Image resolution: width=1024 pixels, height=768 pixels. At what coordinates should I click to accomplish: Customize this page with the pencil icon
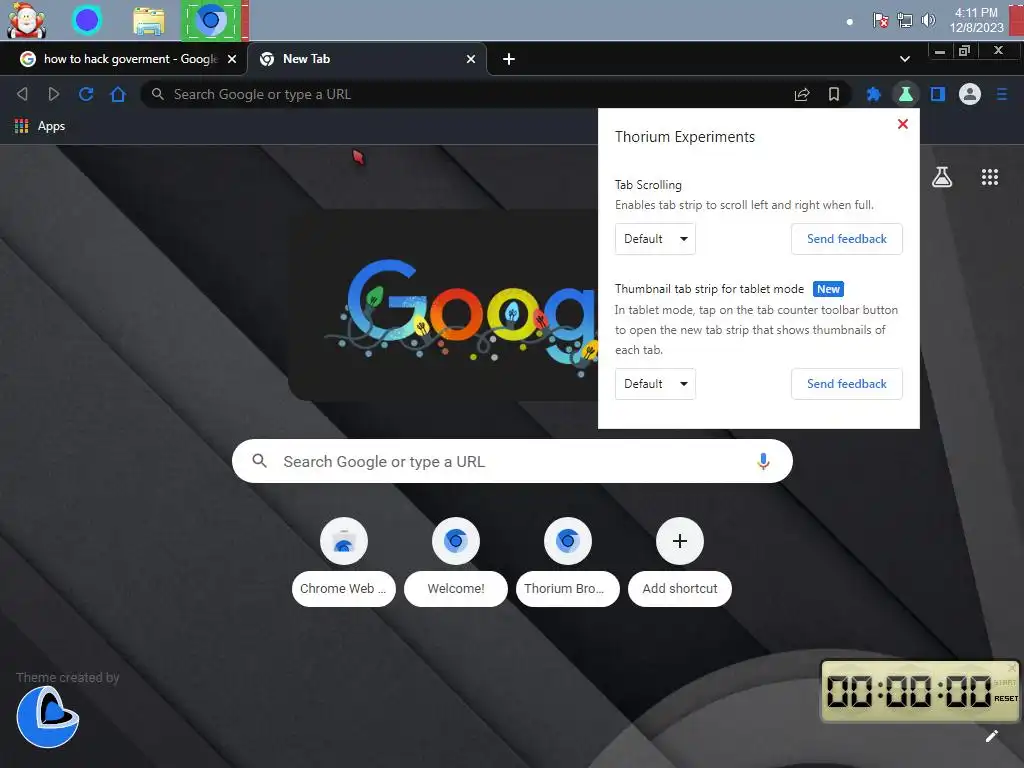click(992, 736)
